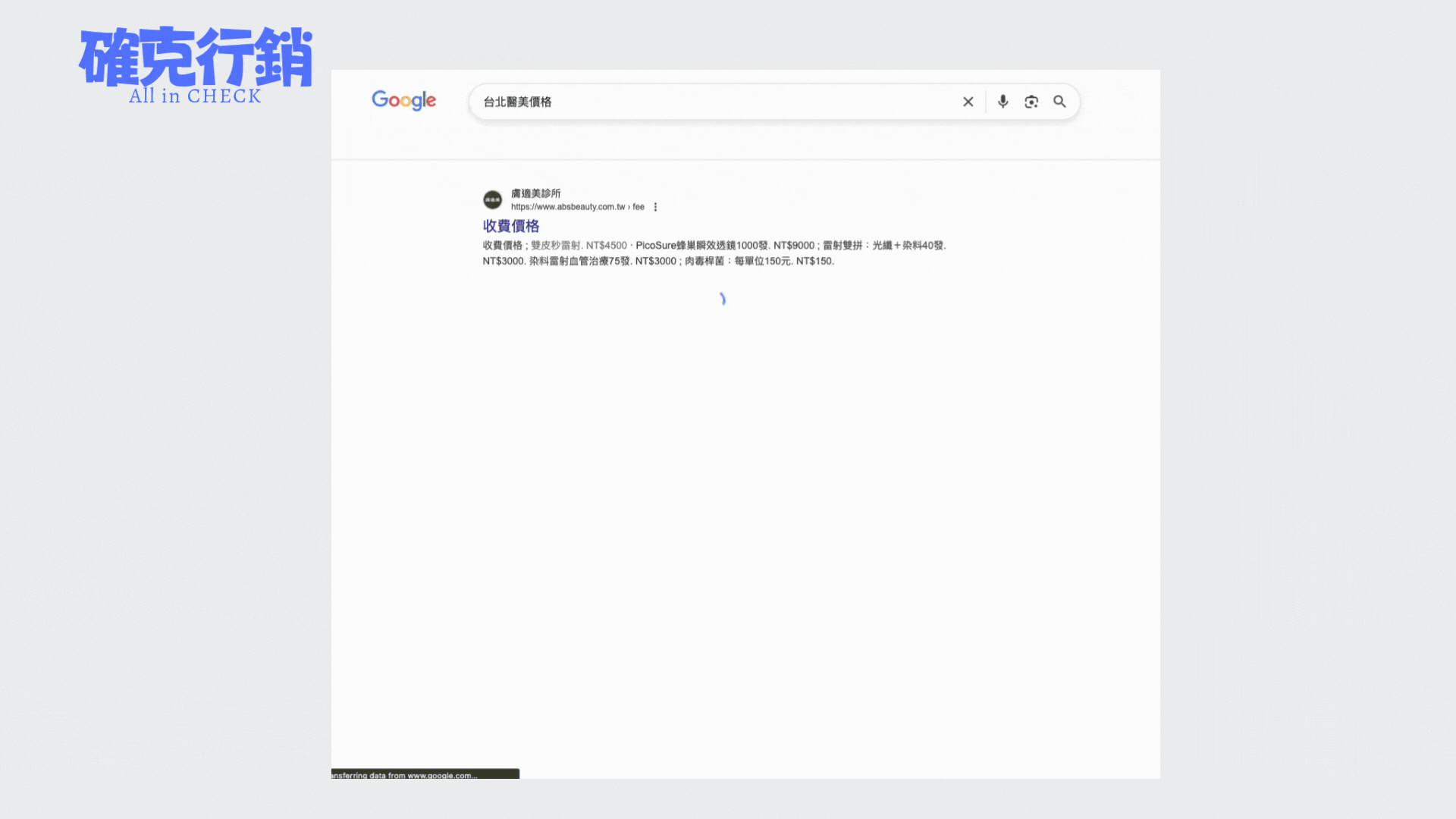The image size is (1456, 819).
Task: Click the www.absbeauty.com.tw URL text
Action: 567,207
